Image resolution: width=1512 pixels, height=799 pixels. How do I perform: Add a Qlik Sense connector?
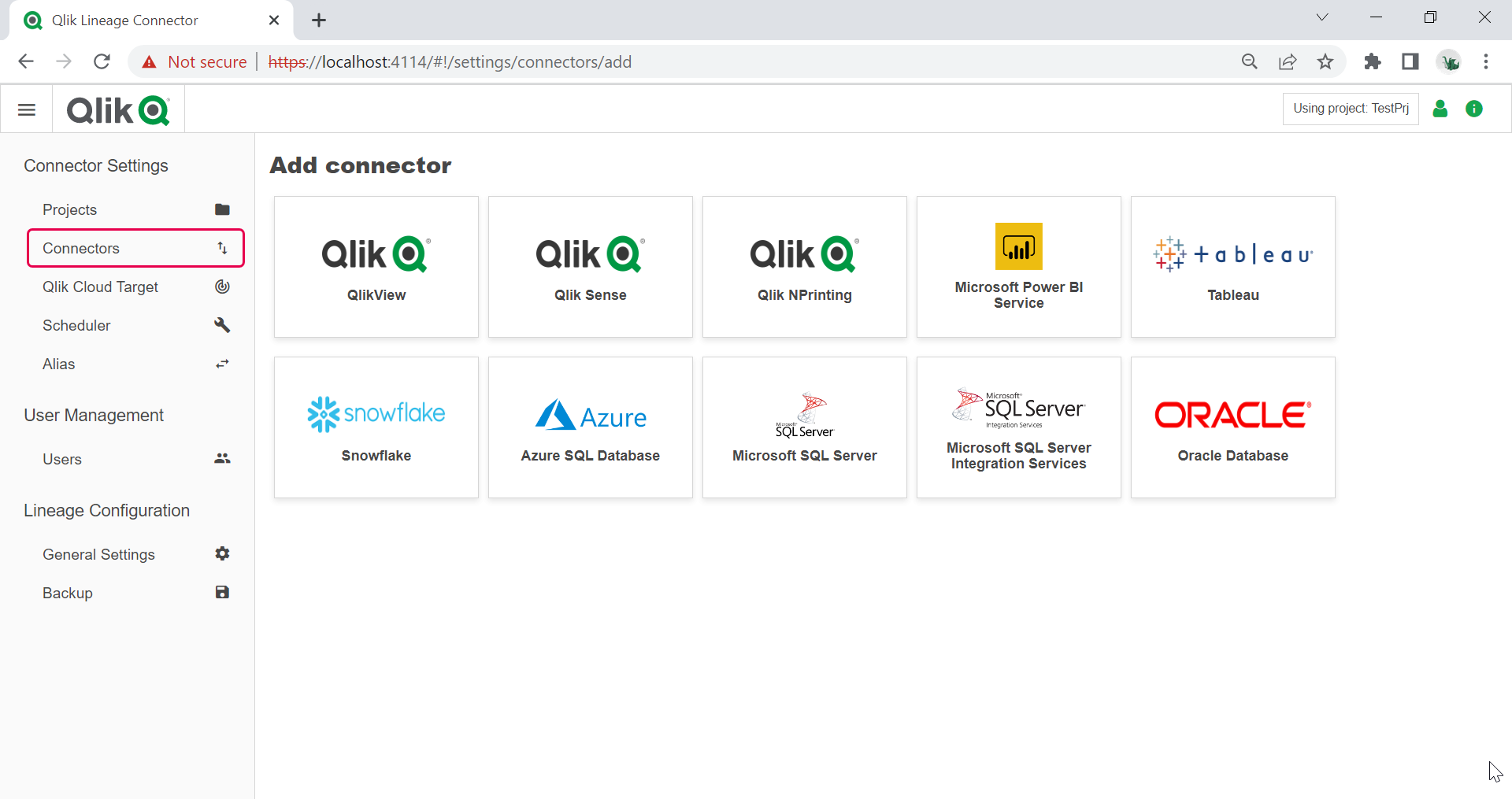coord(590,267)
